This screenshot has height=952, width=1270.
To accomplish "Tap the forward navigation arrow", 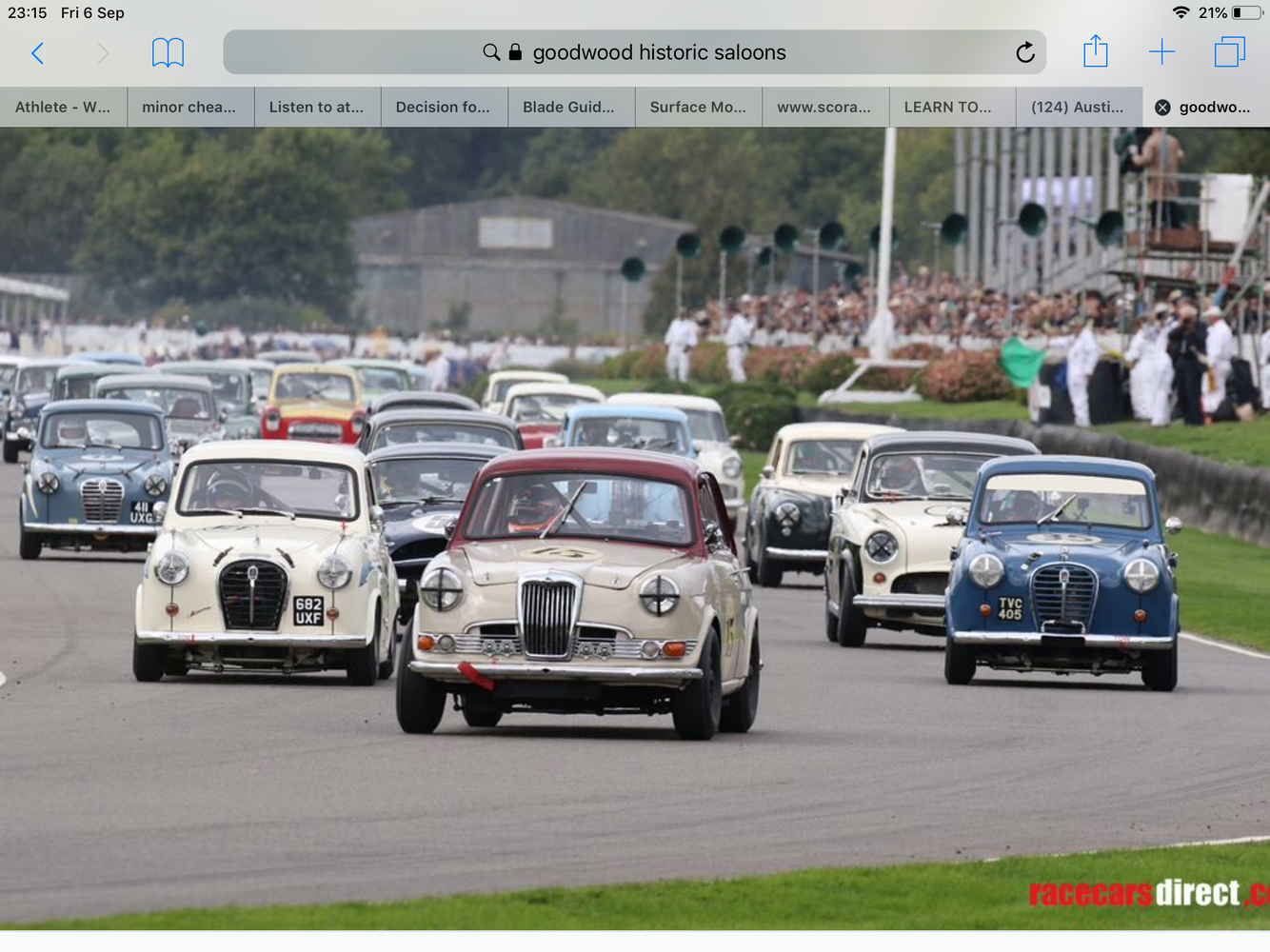I will coord(103,53).
